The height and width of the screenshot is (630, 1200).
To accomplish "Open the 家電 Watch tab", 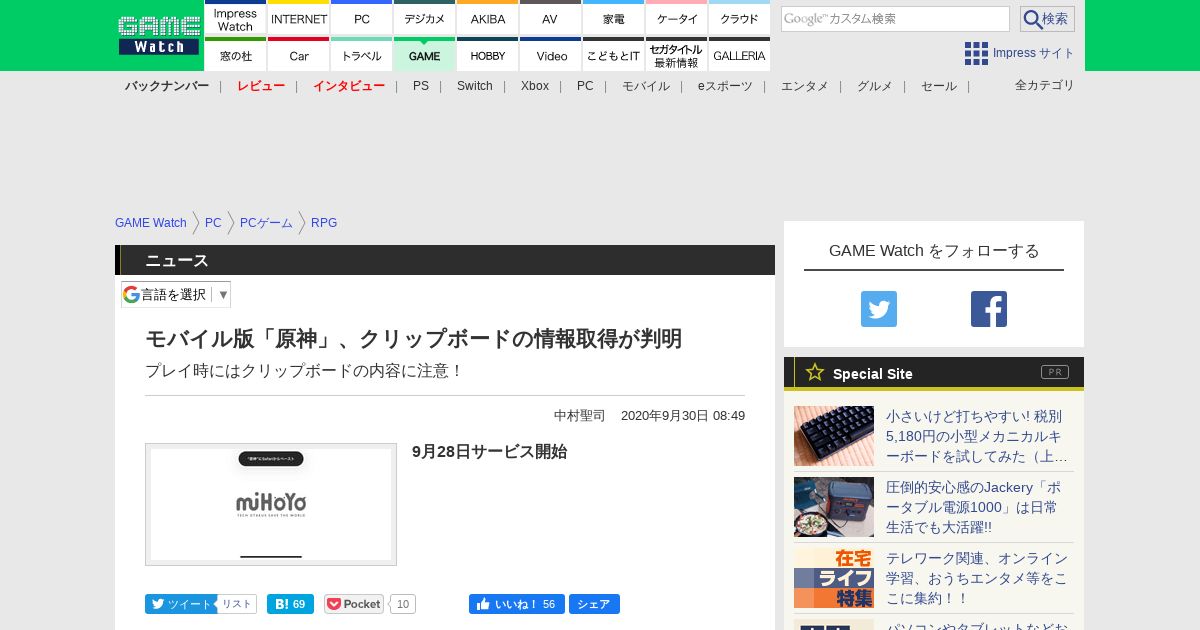I will click(x=613, y=18).
